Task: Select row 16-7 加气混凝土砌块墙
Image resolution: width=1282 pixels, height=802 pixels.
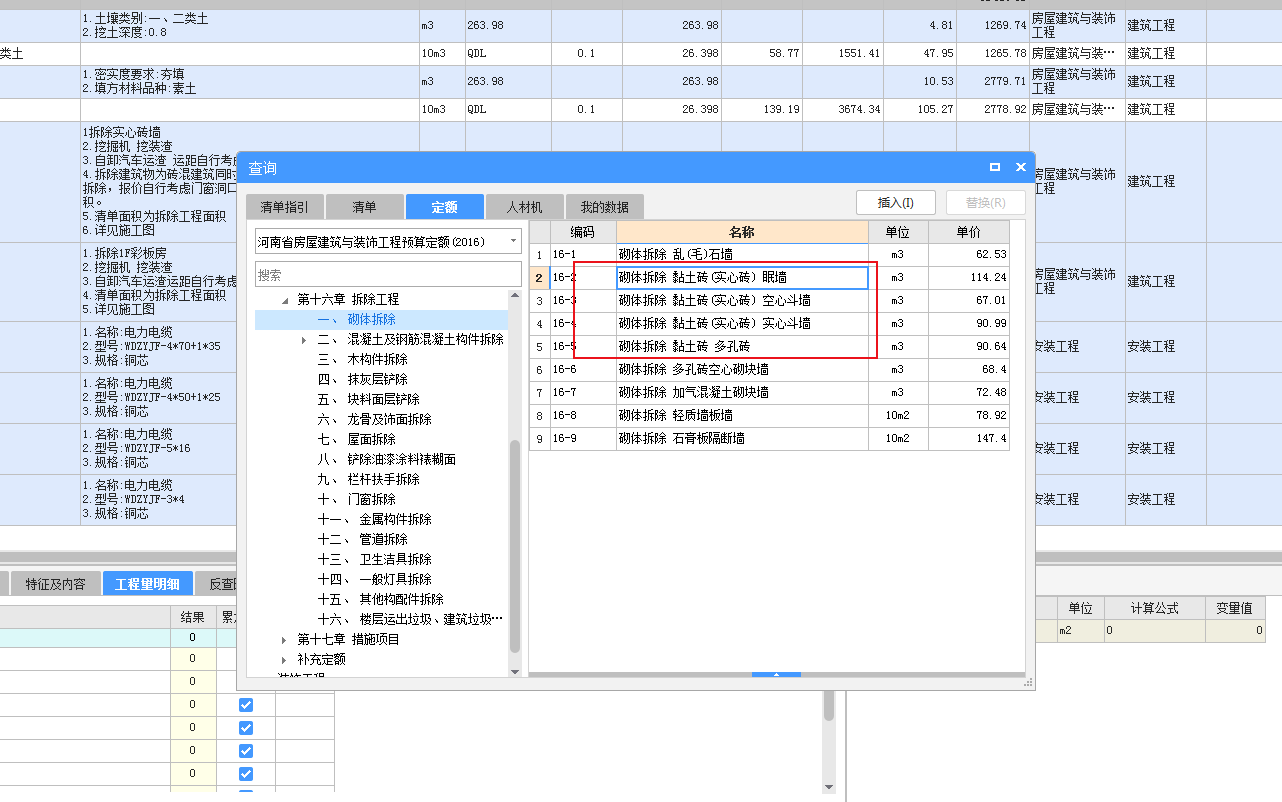Action: coord(769,392)
